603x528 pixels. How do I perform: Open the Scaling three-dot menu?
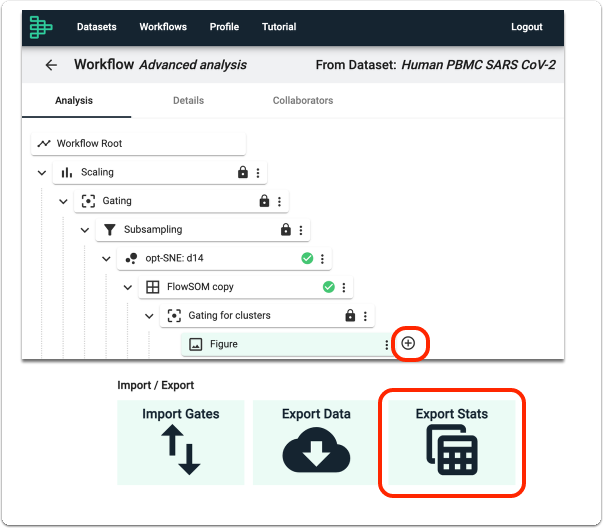coord(258,173)
